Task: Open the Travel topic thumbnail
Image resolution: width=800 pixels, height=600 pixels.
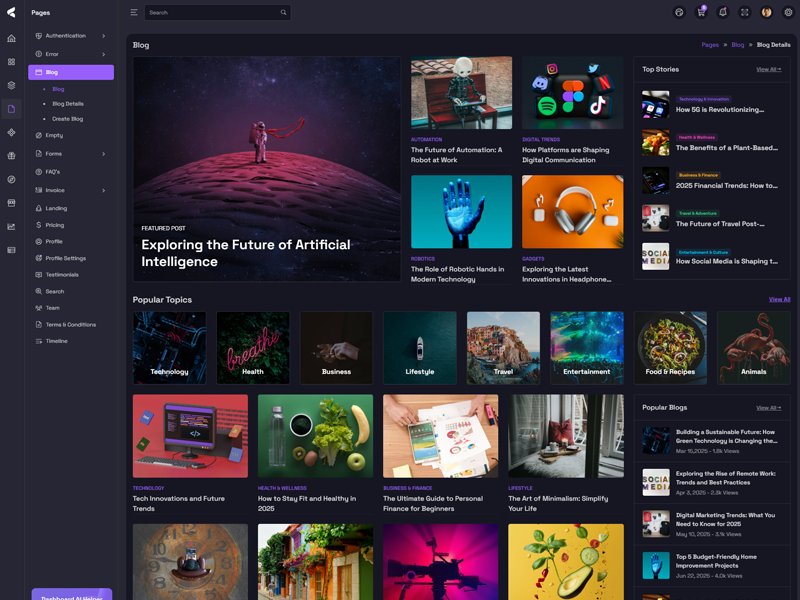Action: tap(503, 348)
